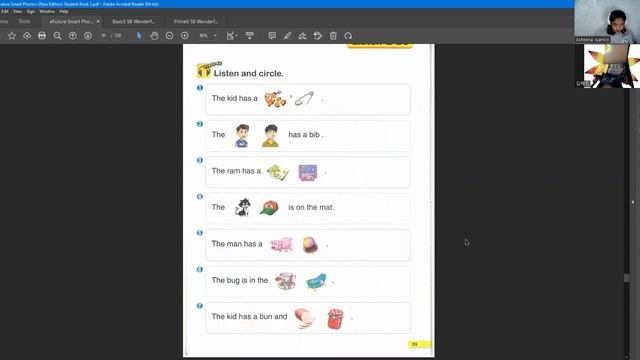The height and width of the screenshot is (360, 640).
Task: Open find with the magnifier icon
Action: [58, 36]
